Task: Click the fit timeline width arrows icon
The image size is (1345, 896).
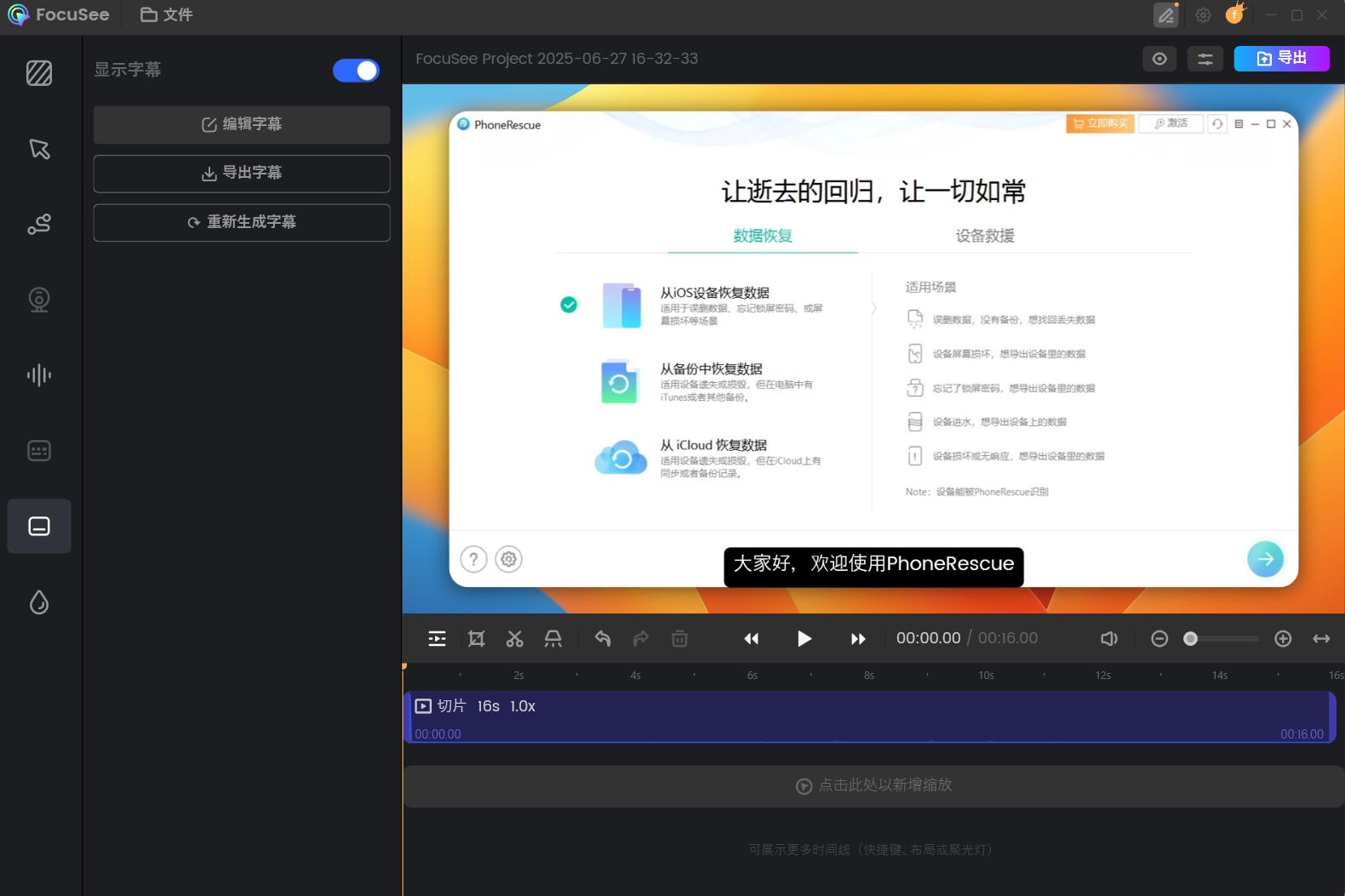Action: [1321, 638]
